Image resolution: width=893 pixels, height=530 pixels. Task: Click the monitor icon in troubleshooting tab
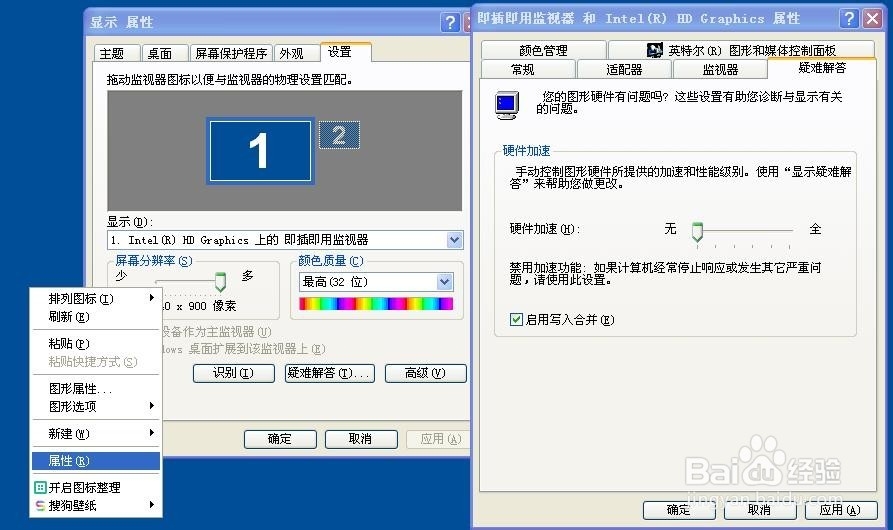point(507,105)
